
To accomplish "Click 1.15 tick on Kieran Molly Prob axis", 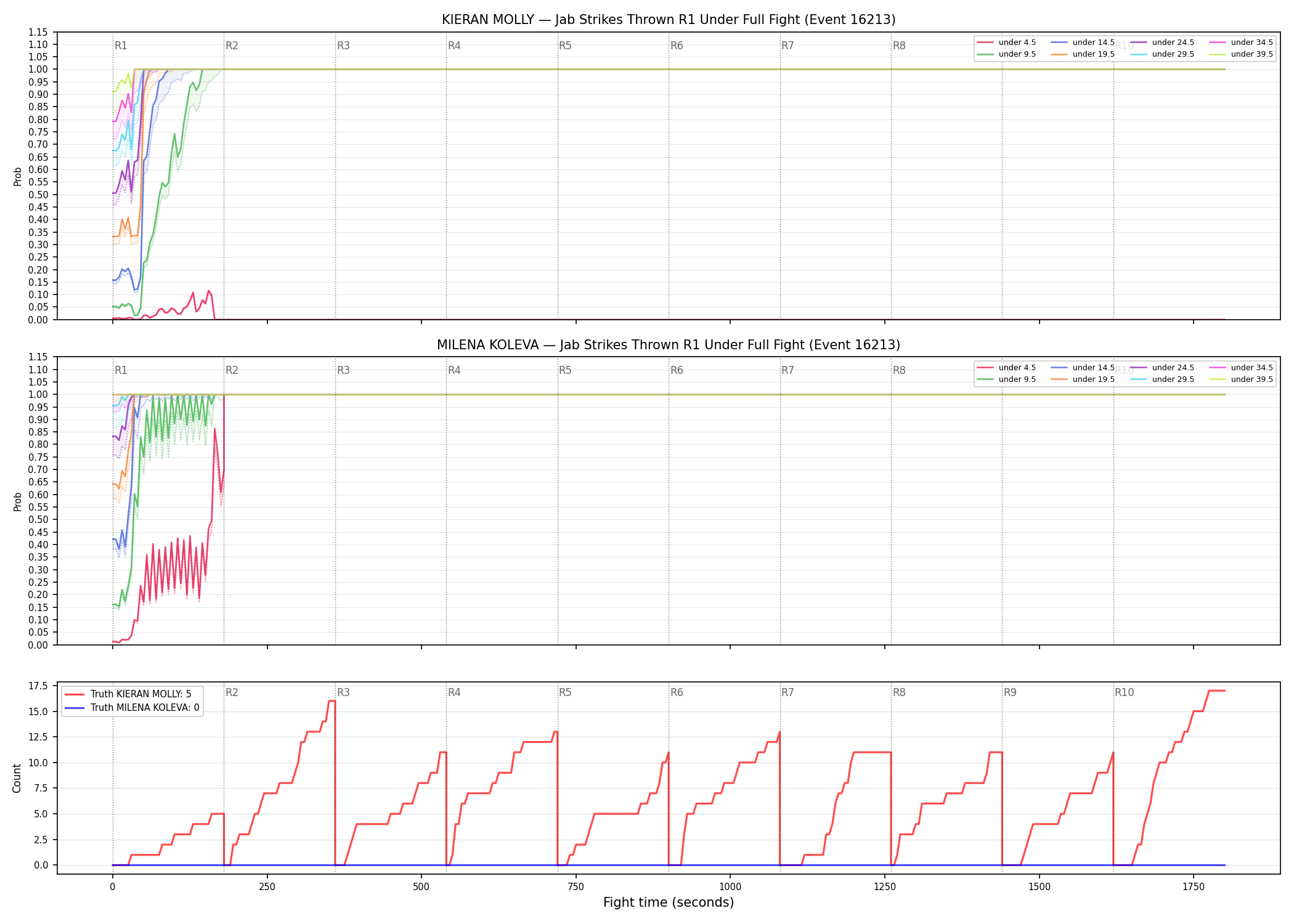I will tap(38, 32).
